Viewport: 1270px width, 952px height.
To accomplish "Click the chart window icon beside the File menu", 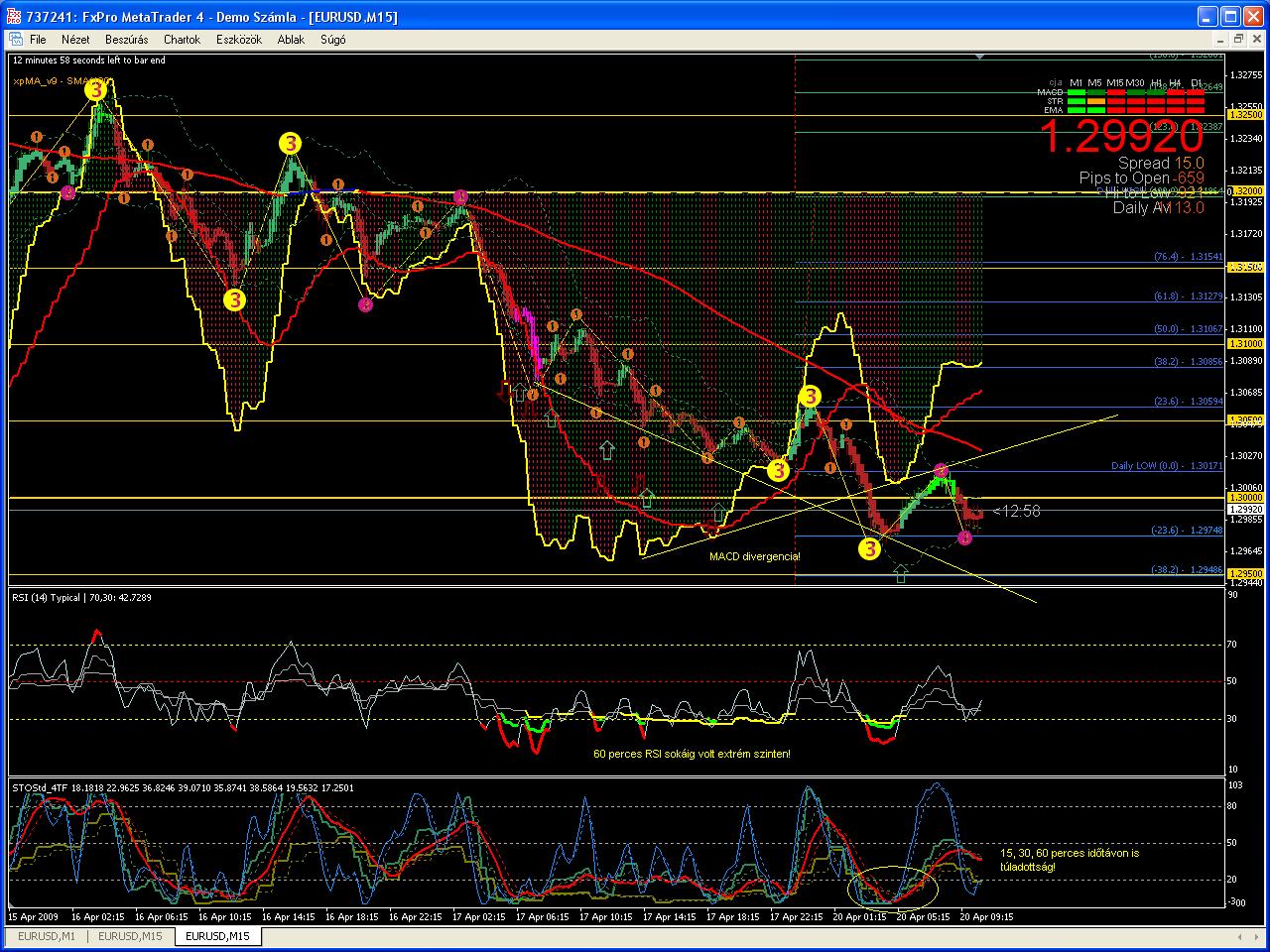I will 15,40.
